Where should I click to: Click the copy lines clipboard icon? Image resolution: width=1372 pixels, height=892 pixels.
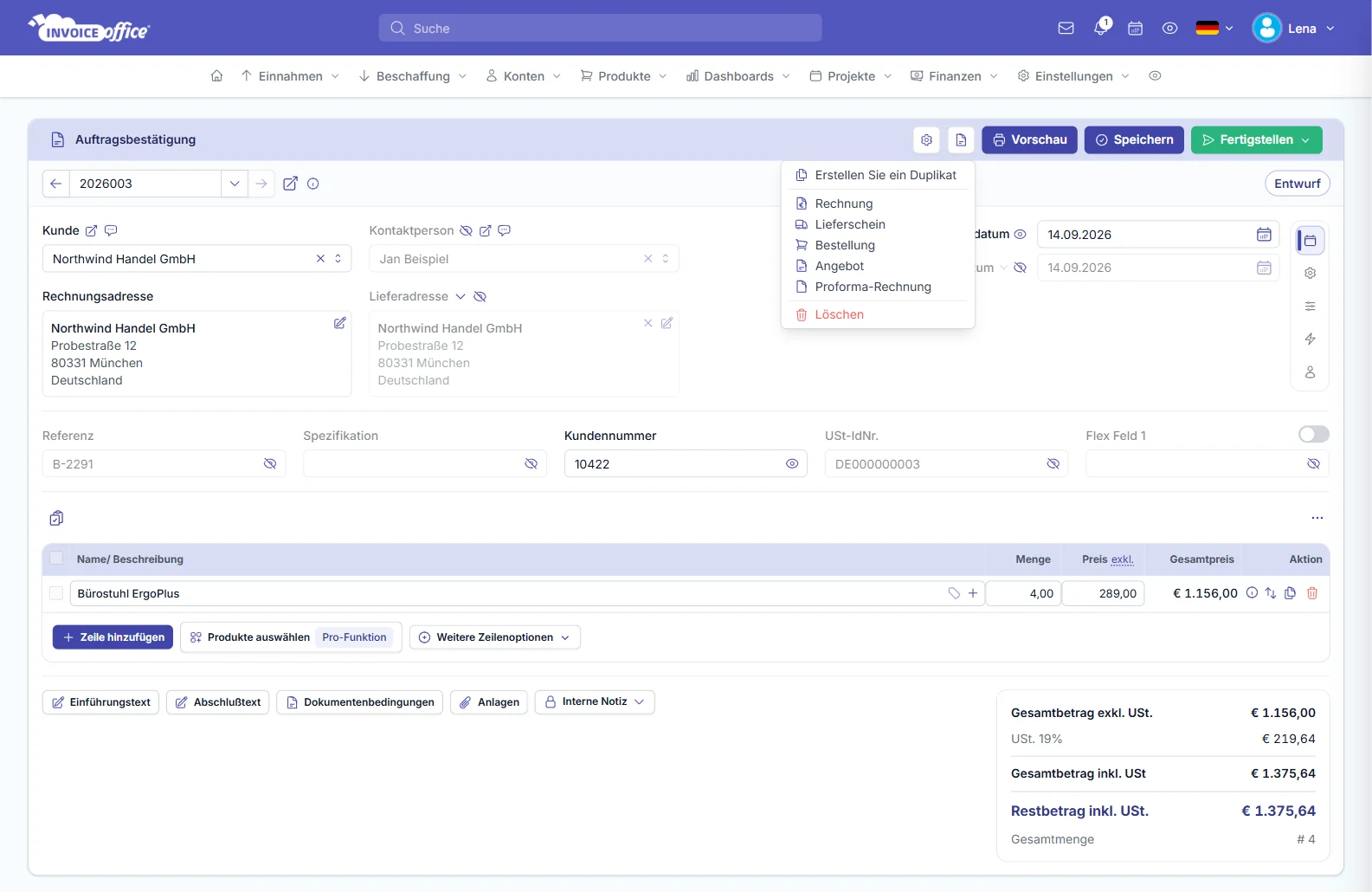coord(56,518)
